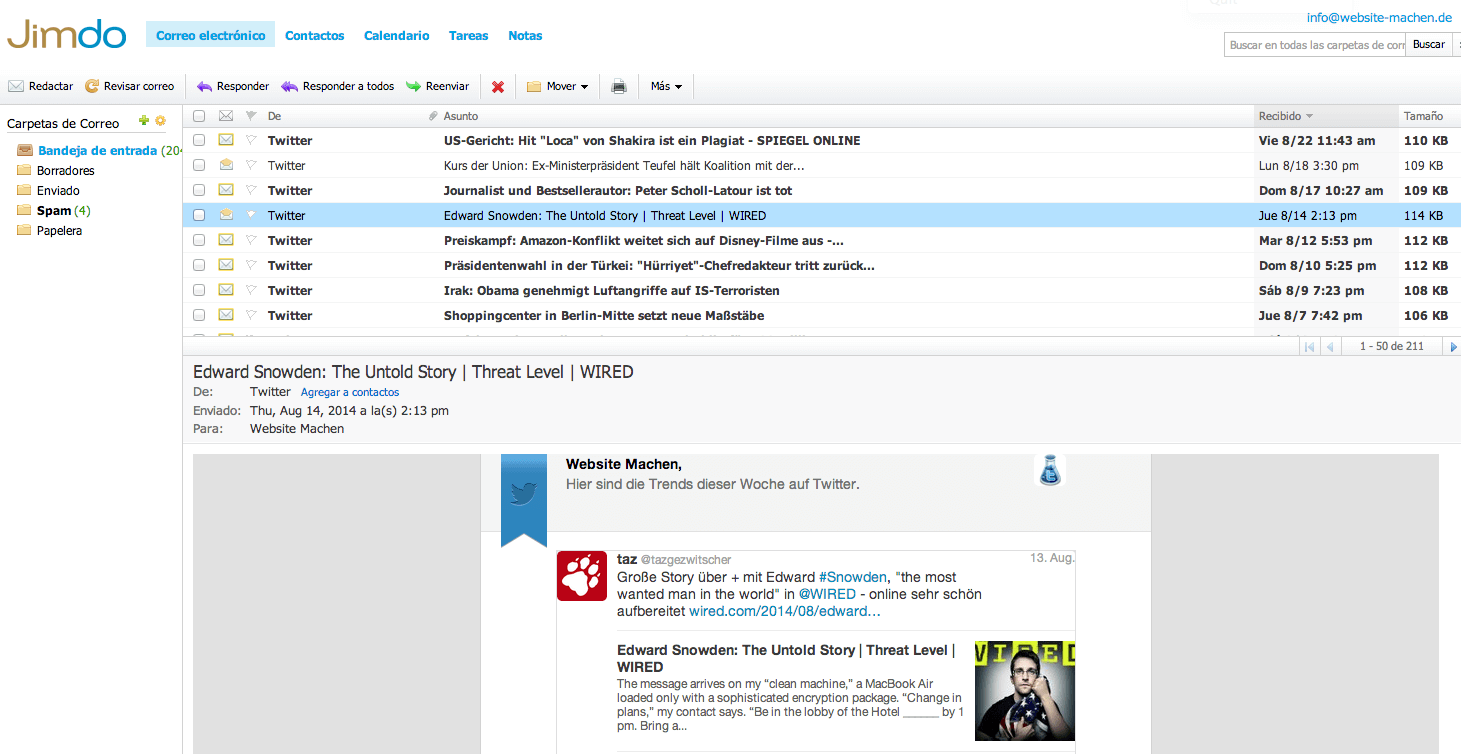Check the US-Gericht Shakira email checkbox

pyautogui.click(x=199, y=140)
